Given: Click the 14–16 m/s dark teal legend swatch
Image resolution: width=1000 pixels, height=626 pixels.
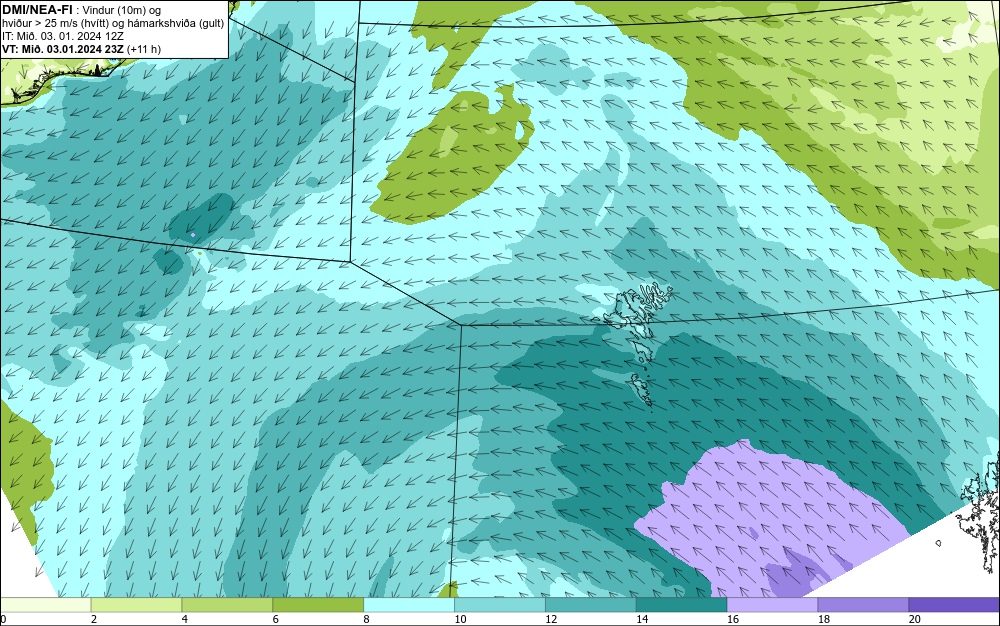Looking at the screenshot, I should pyautogui.click(x=682, y=605).
